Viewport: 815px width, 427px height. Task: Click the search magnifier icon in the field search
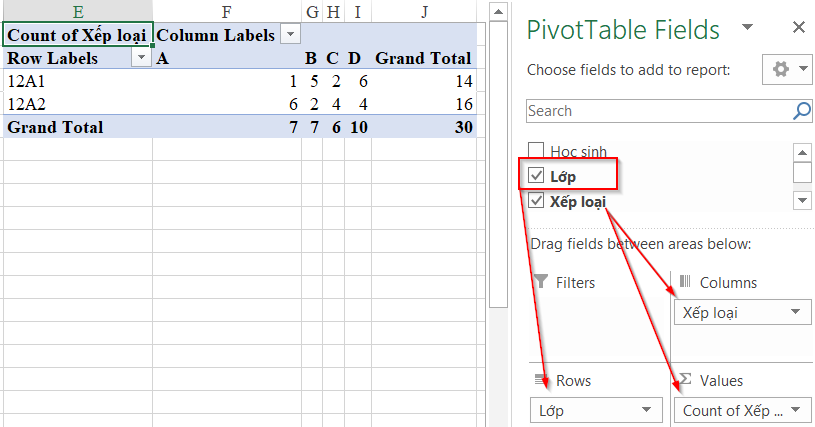coord(801,111)
